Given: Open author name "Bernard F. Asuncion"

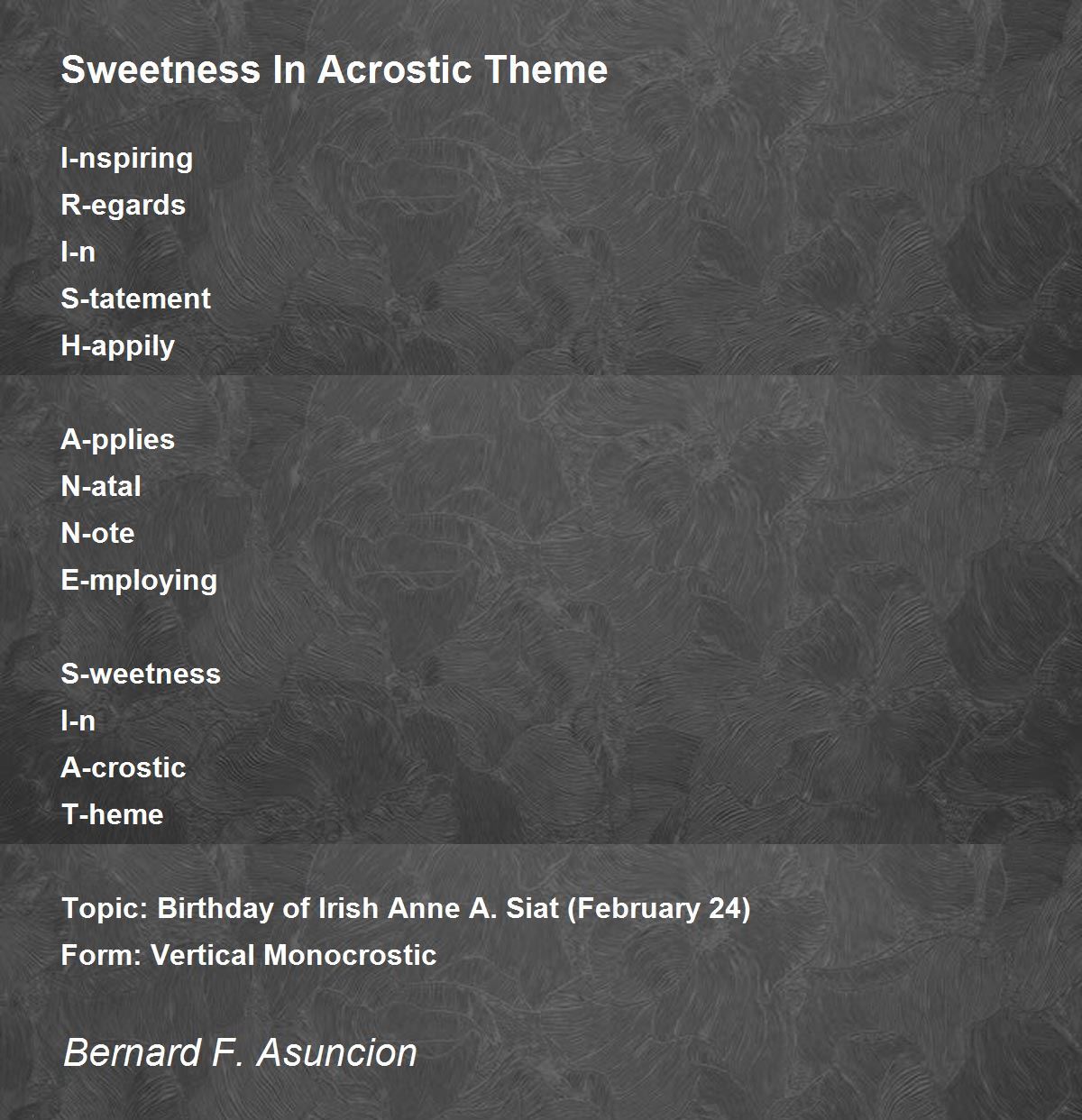Looking at the screenshot, I should click(x=240, y=1052).
